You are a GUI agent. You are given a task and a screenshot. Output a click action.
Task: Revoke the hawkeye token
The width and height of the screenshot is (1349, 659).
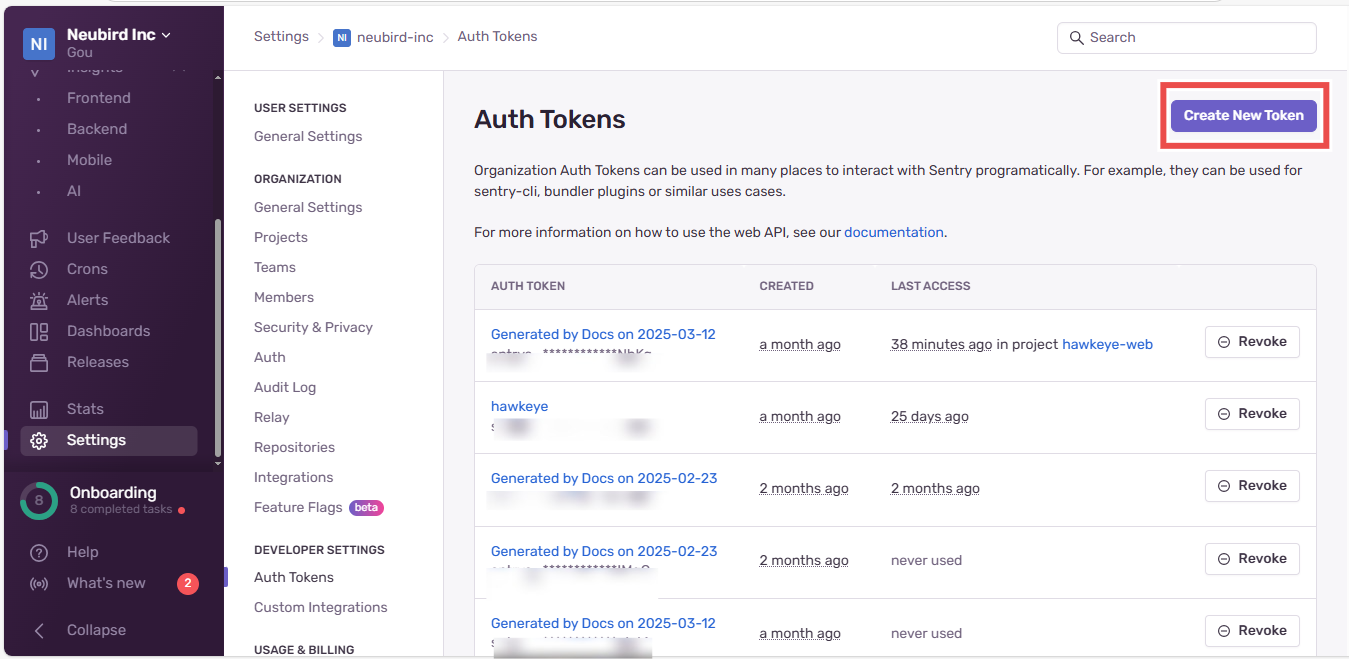(x=1252, y=413)
